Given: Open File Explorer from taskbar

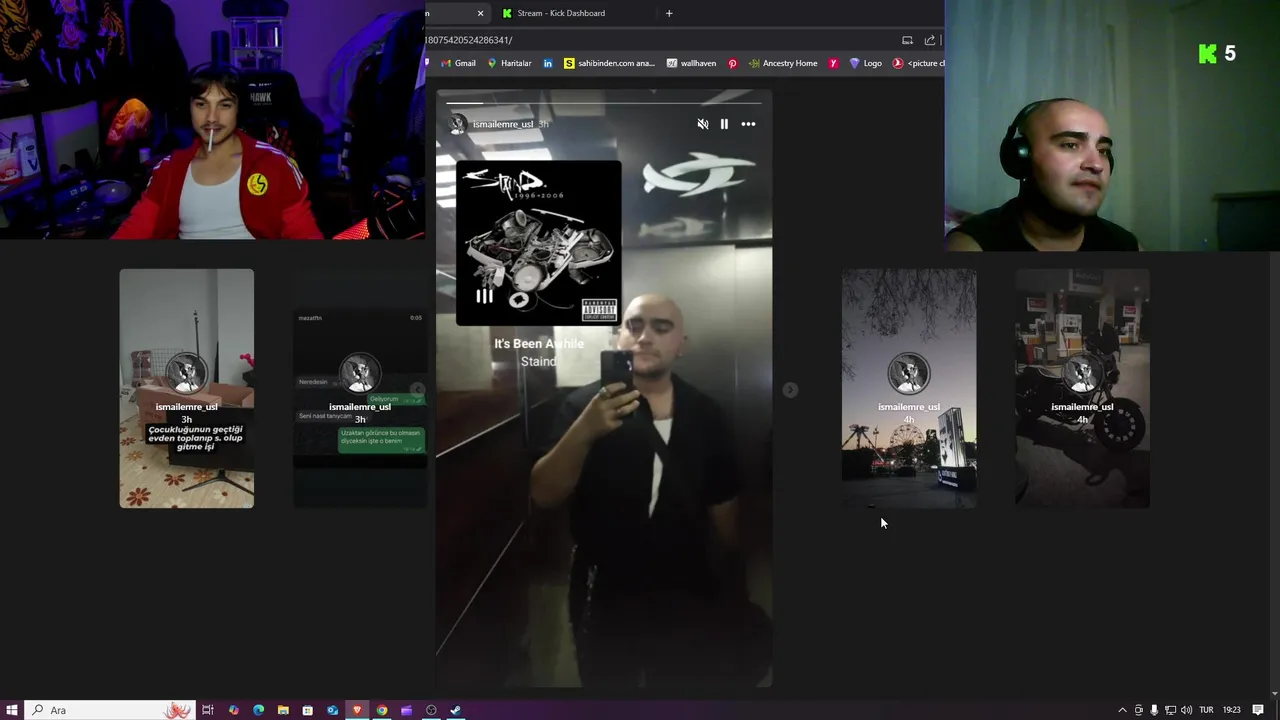Looking at the screenshot, I should coord(283,710).
